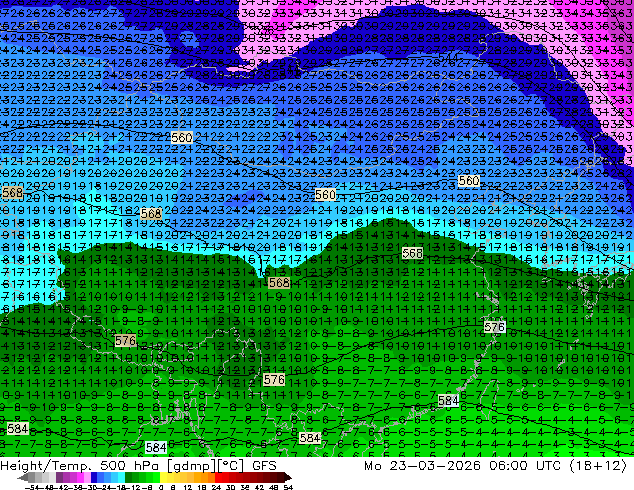Image resolution: width=634 pixels, height=490 pixels.
Task: Click the "06:00" time value
Action: tap(508, 466)
